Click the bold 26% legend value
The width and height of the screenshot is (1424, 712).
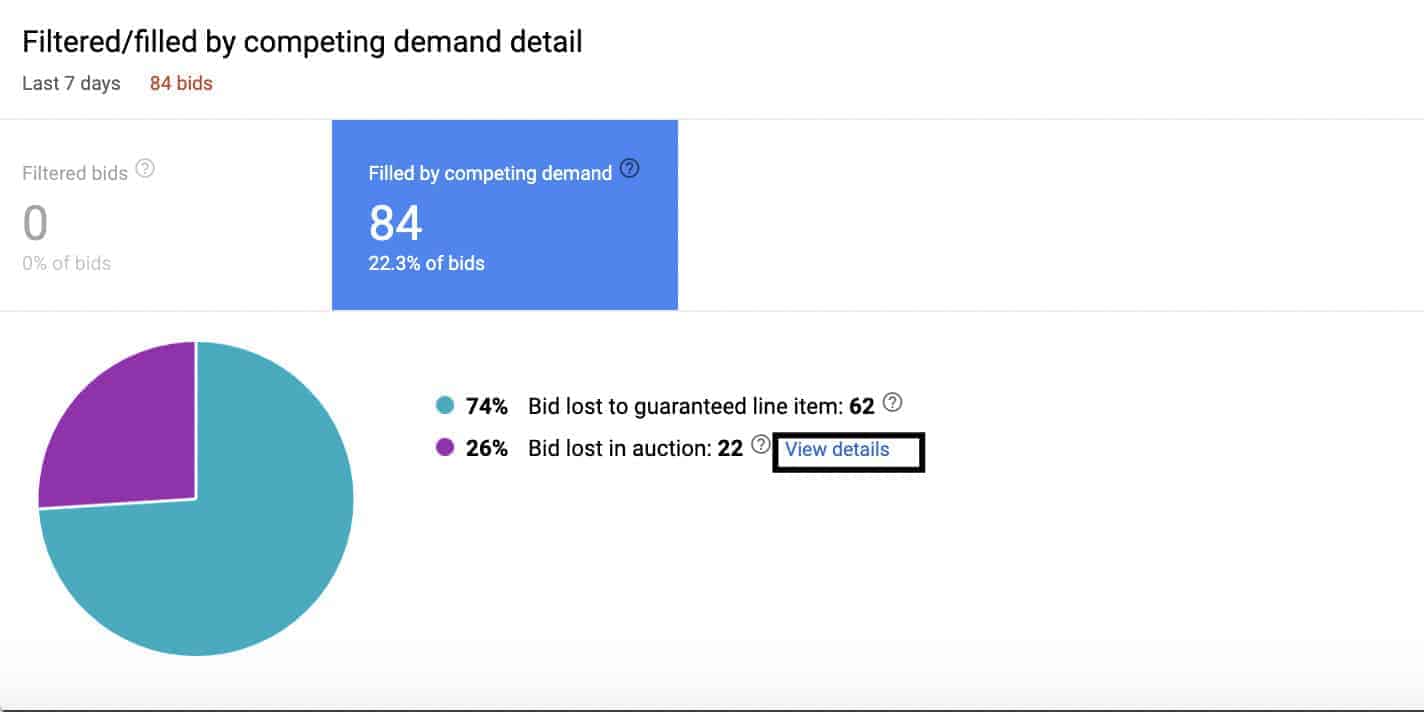tap(487, 448)
